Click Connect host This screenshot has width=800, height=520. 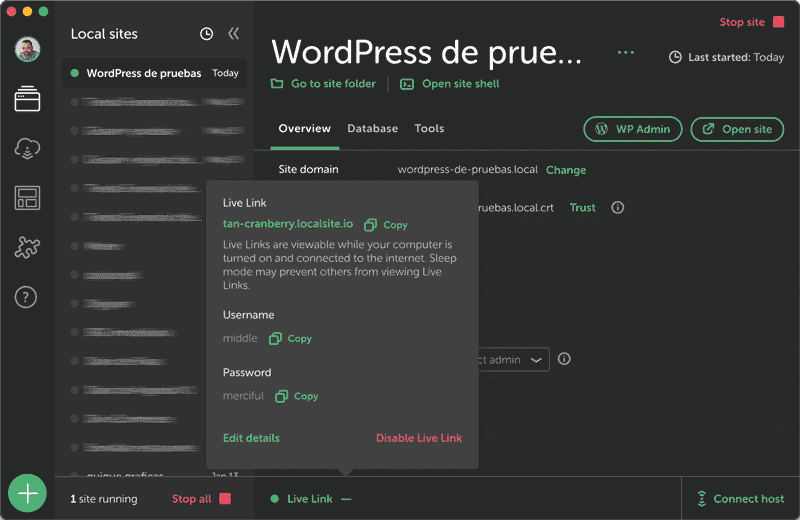[740, 499]
